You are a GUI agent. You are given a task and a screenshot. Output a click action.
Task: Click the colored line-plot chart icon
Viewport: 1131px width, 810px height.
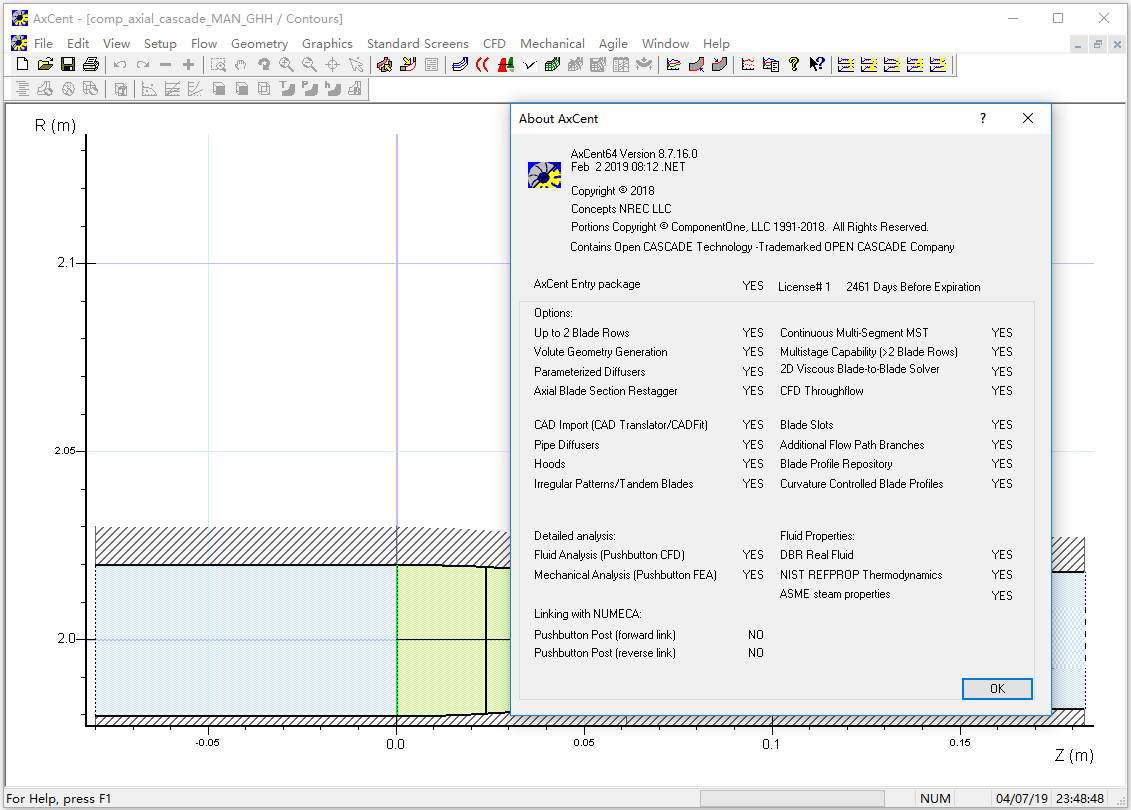[673, 65]
